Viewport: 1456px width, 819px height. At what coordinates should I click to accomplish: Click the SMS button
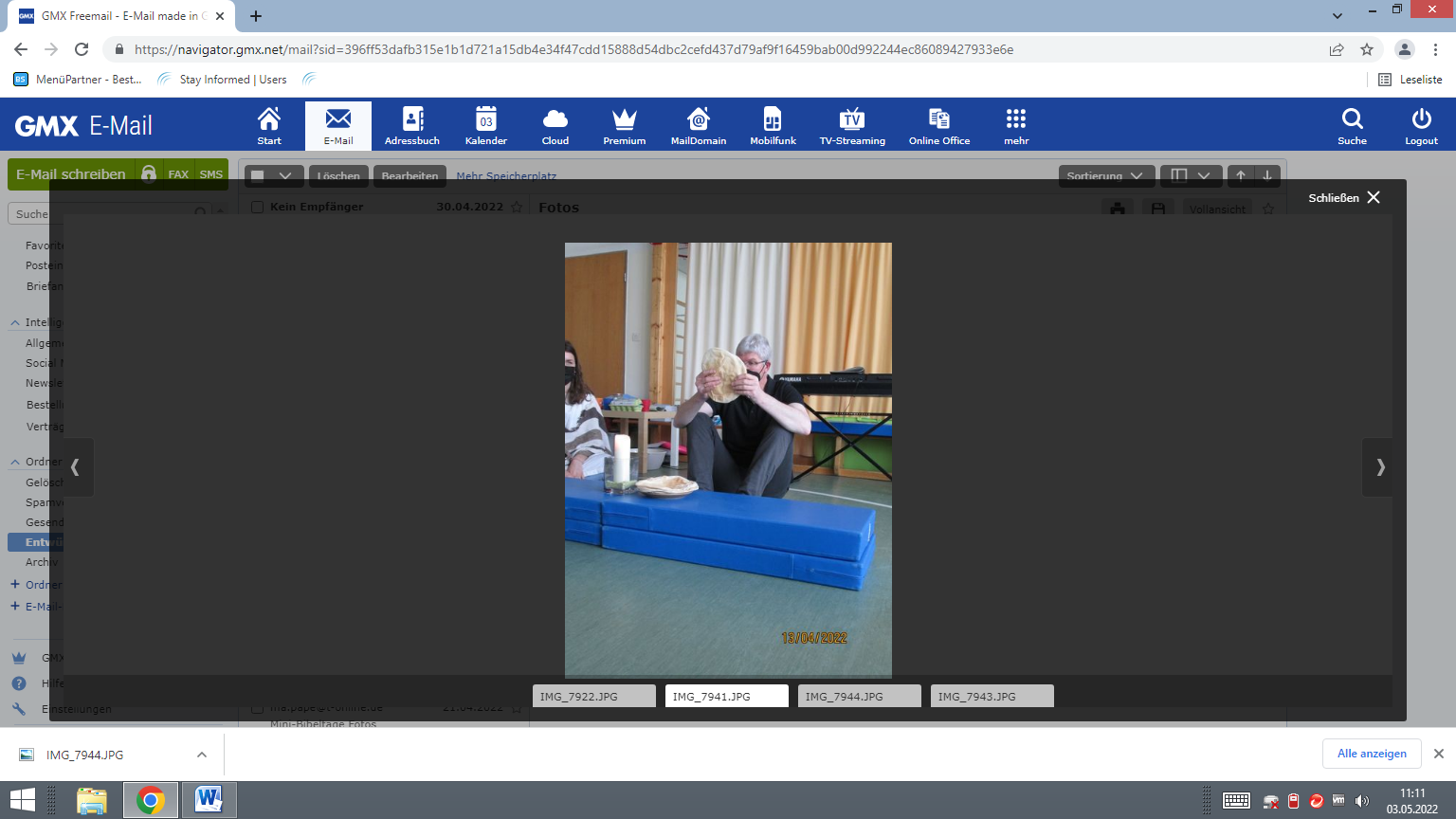(x=211, y=174)
